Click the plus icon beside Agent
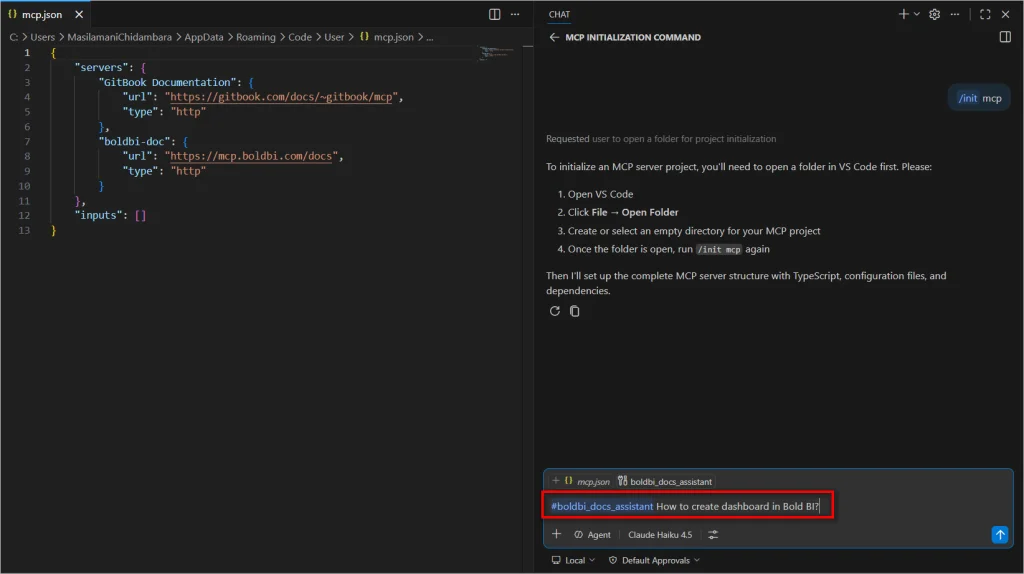 [556, 534]
